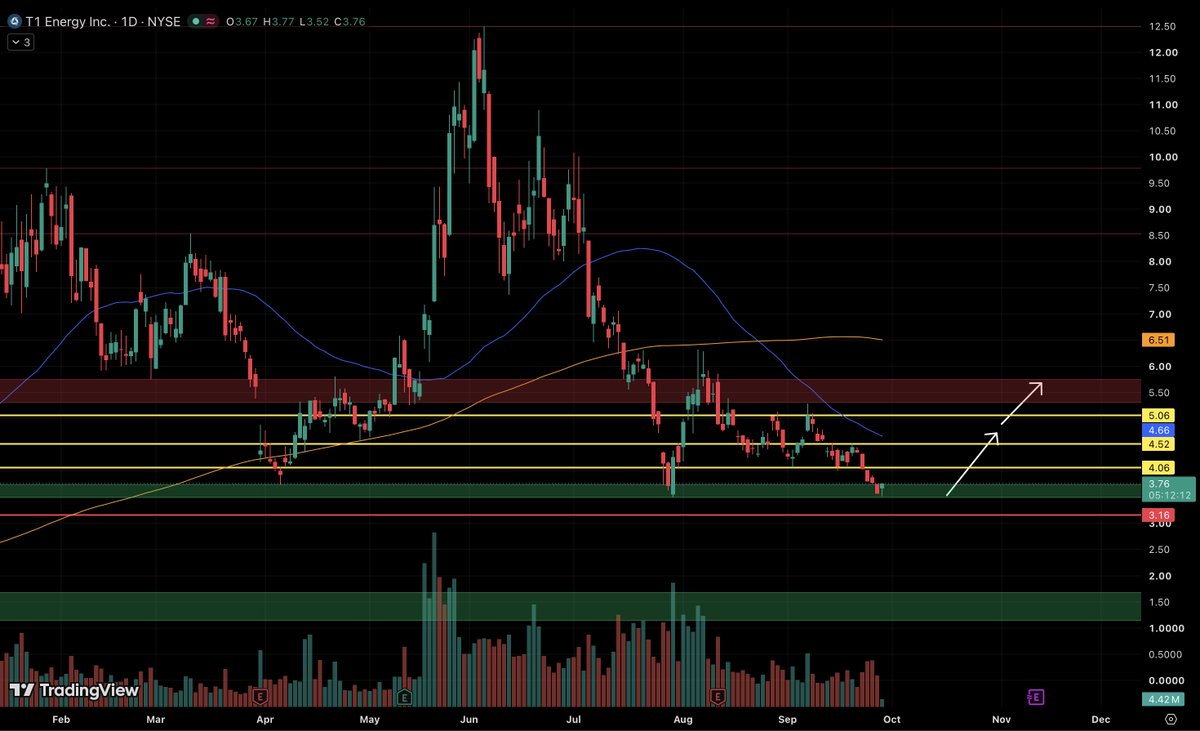Expand the collapsed indicators legend showing 3
This screenshot has height=731, width=1200.
pos(19,42)
